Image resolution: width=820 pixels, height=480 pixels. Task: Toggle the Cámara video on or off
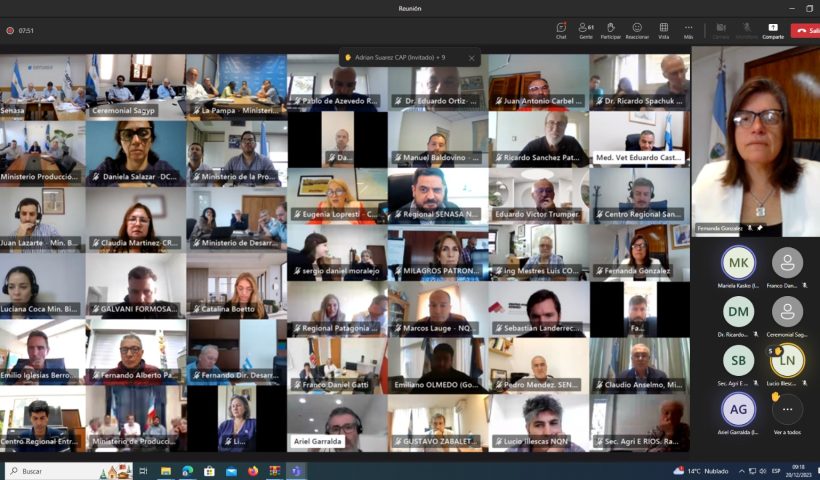point(720,30)
